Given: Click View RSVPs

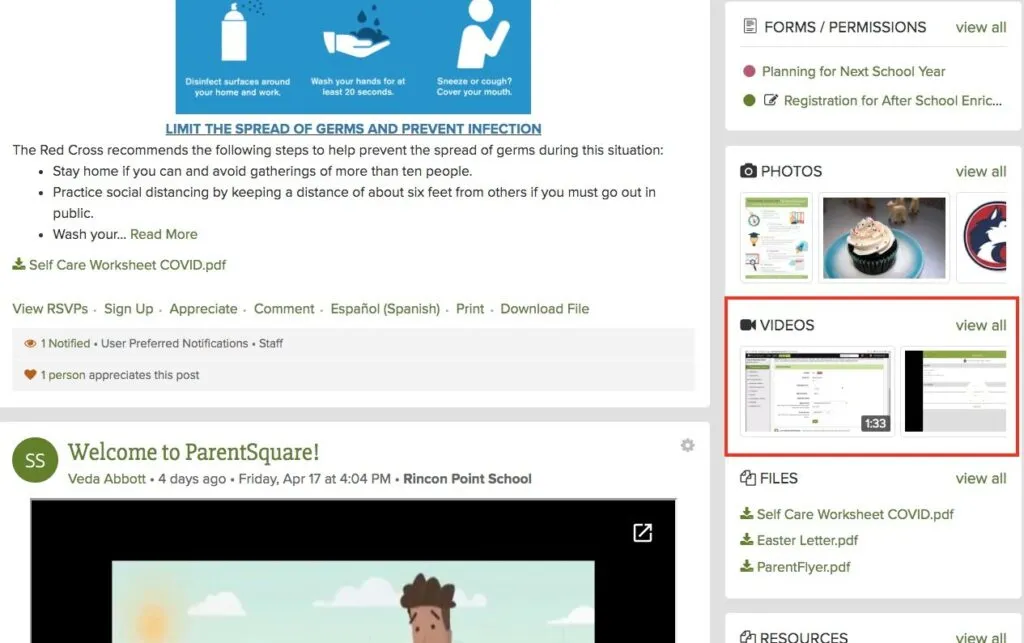Looking at the screenshot, I should pyautogui.click(x=50, y=309).
